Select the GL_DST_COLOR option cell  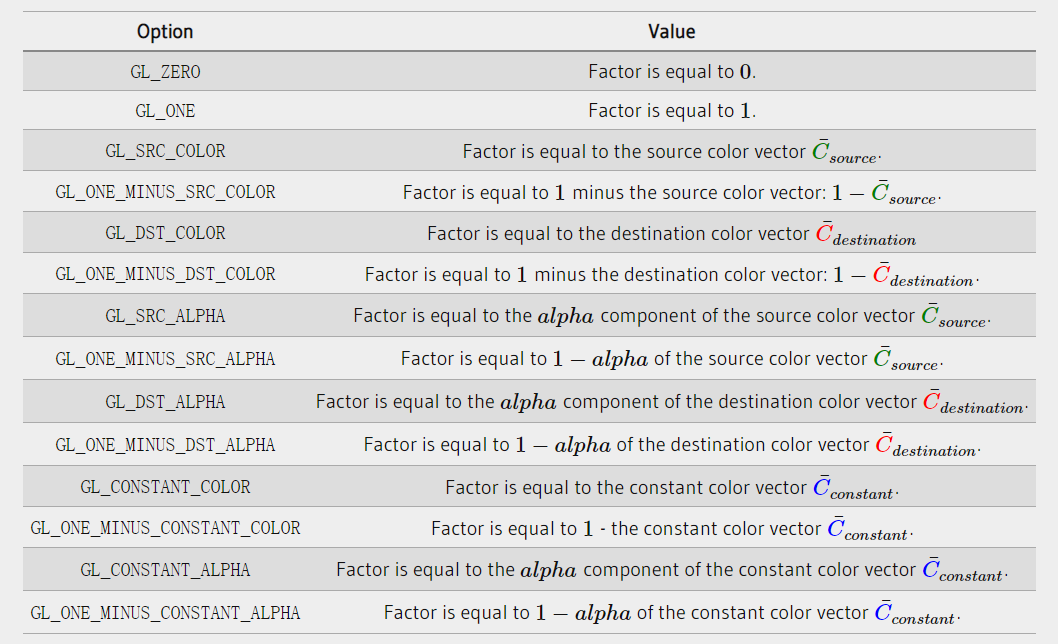[165, 233]
